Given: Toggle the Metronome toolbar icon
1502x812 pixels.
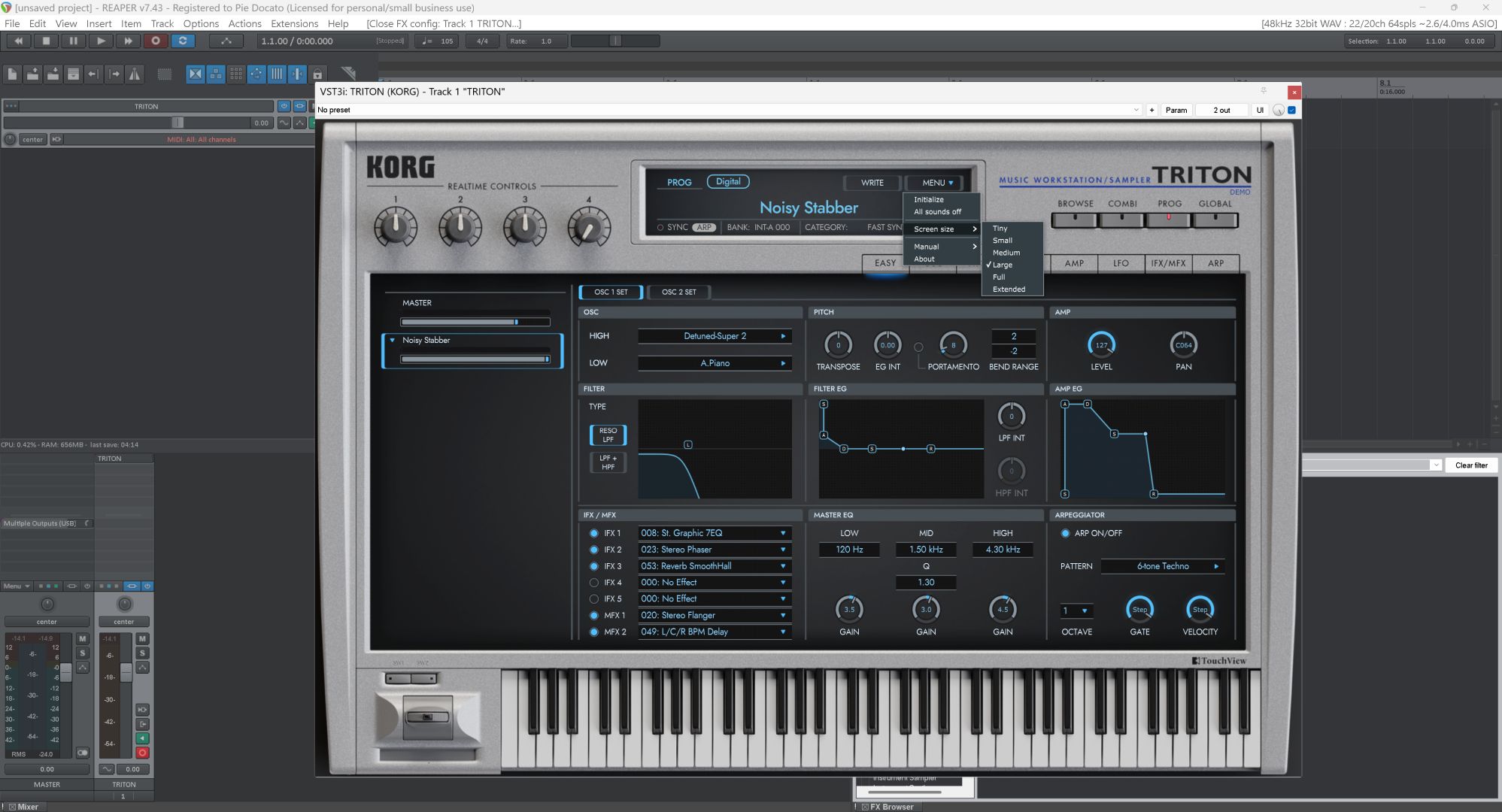Looking at the screenshot, I should (x=135, y=74).
